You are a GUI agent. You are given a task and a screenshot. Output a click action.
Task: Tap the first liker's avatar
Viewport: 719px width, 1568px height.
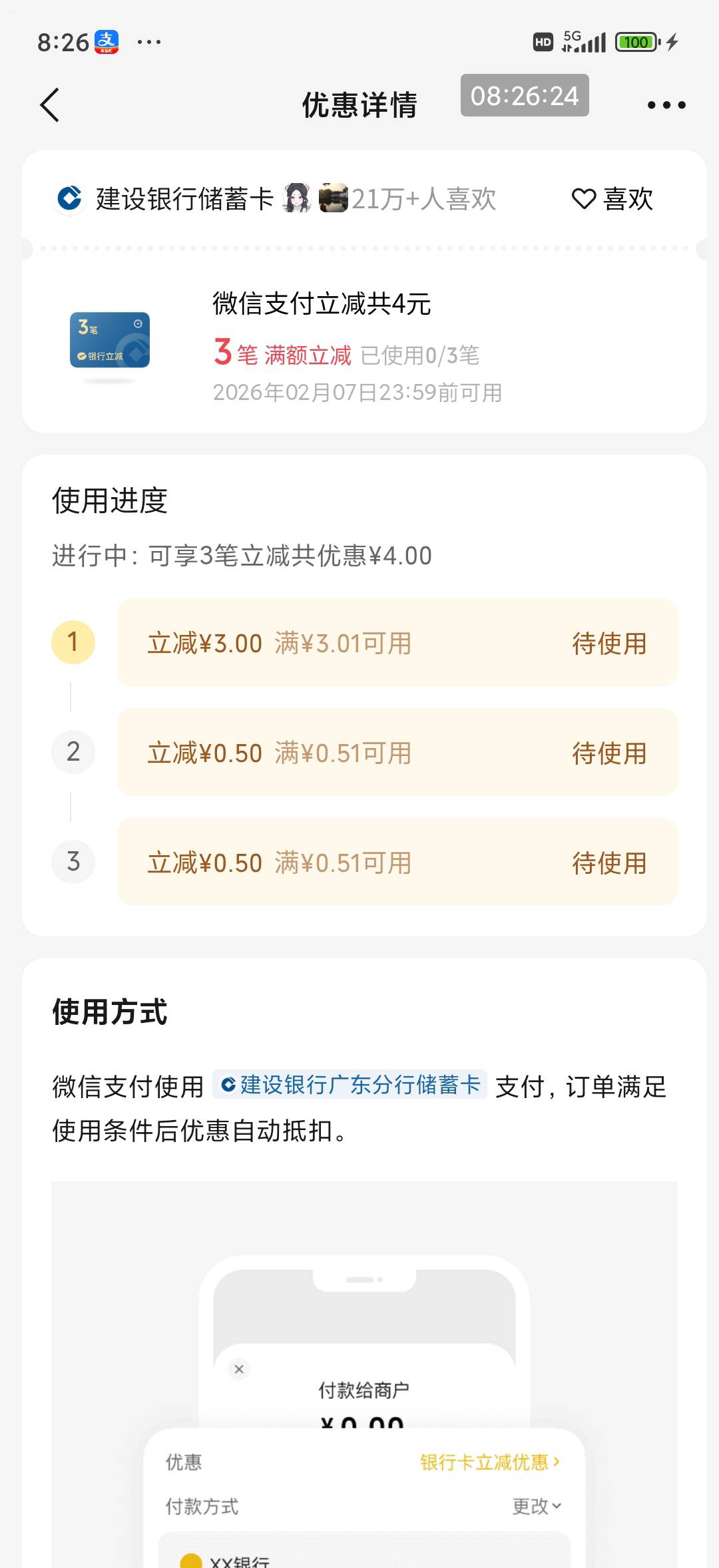297,198
